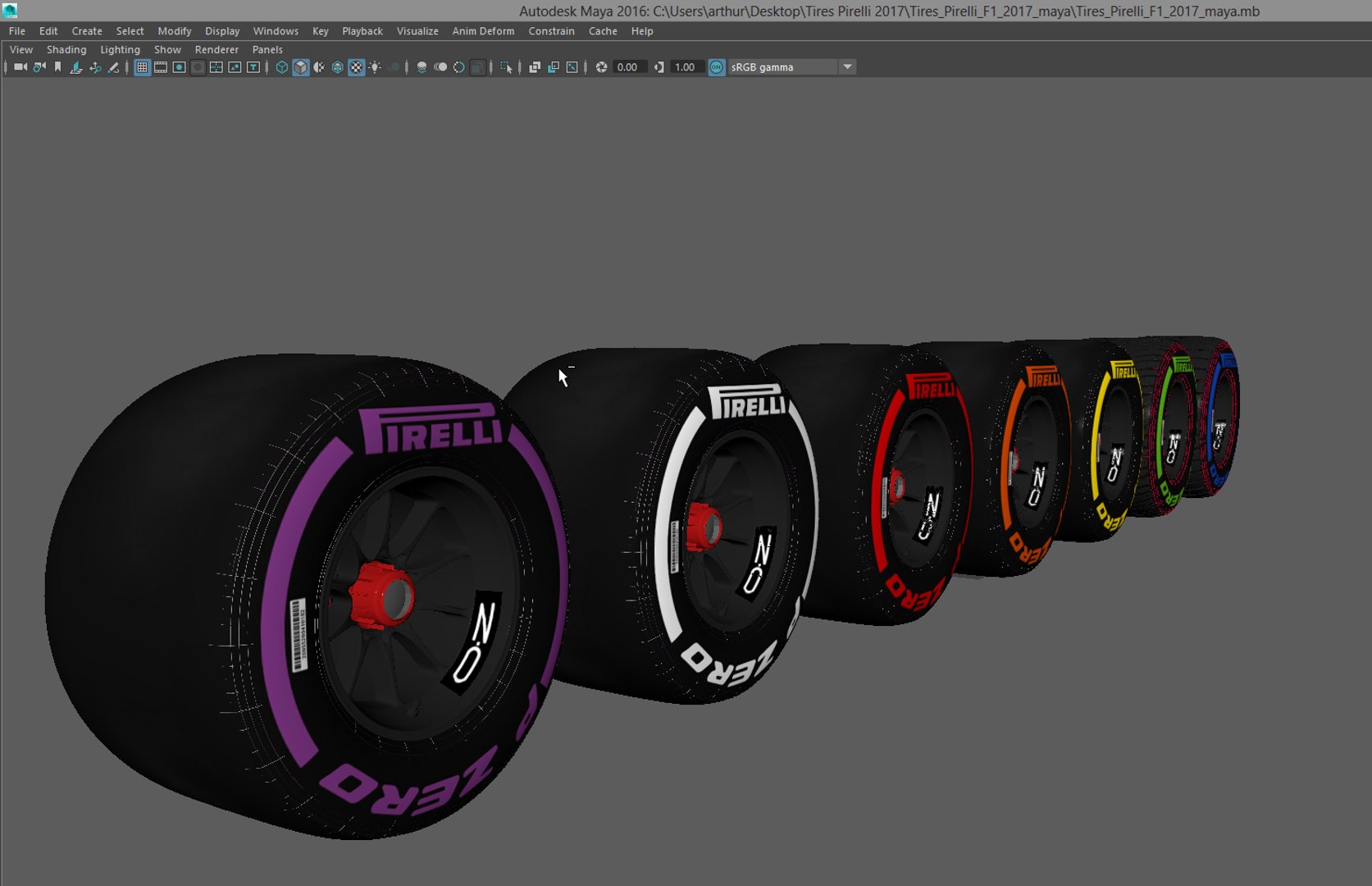This screenshot has width=1372, height=886.
Task: Open the Help menu
Action: 642,31
